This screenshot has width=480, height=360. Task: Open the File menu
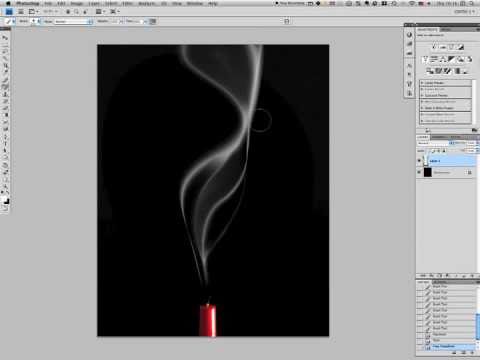pyautogui.click(x=48, y=4)
